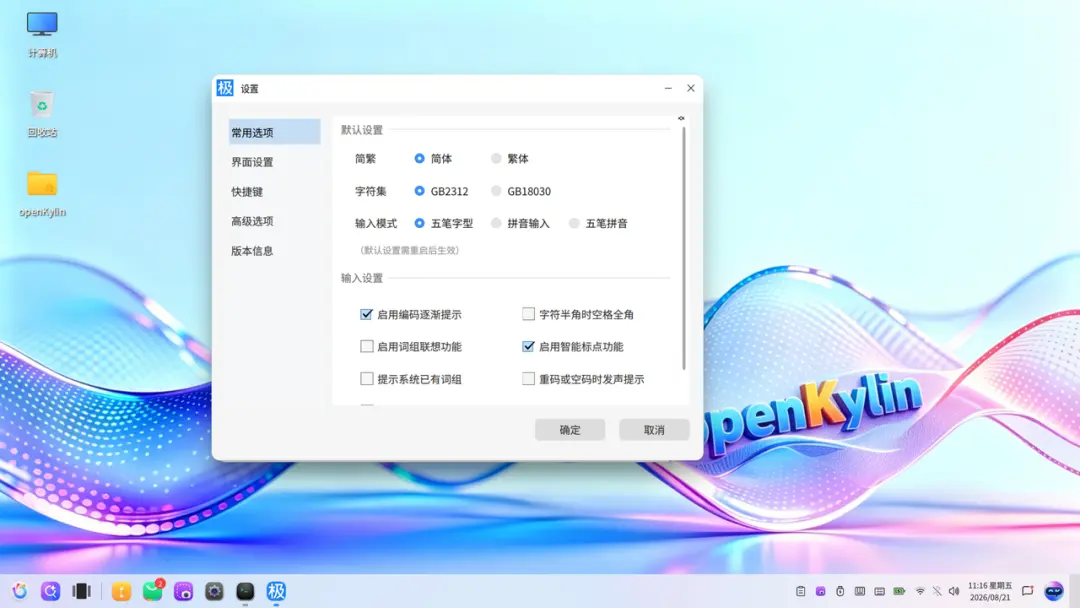Choose the GB2312 character set

[x=419, y=191]
